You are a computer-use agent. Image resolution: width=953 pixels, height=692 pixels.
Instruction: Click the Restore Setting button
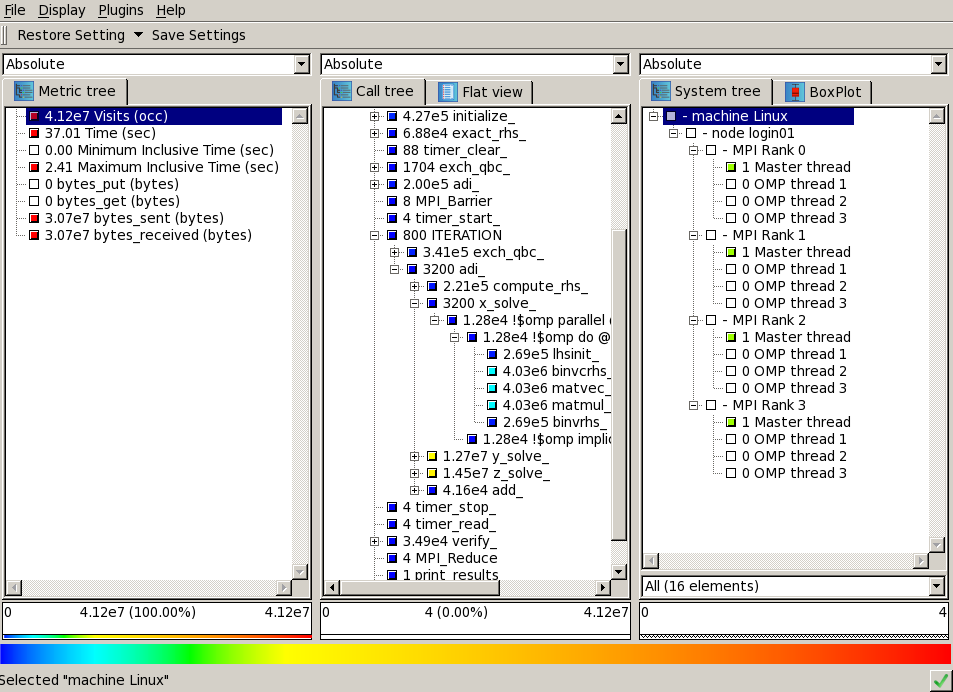(71, 35)
